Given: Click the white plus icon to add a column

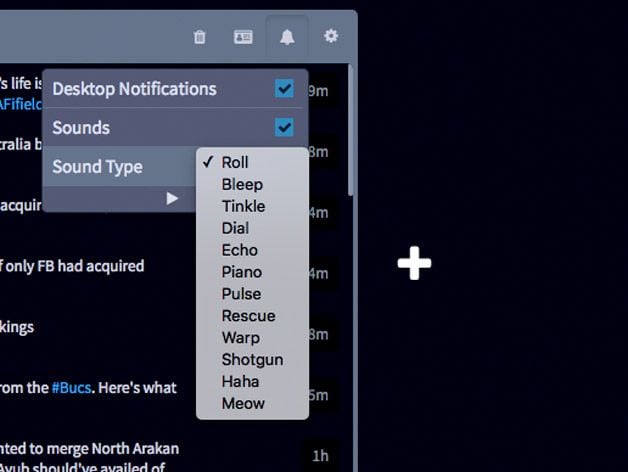Looking at the screenshot, I should (x=415, y=263).
